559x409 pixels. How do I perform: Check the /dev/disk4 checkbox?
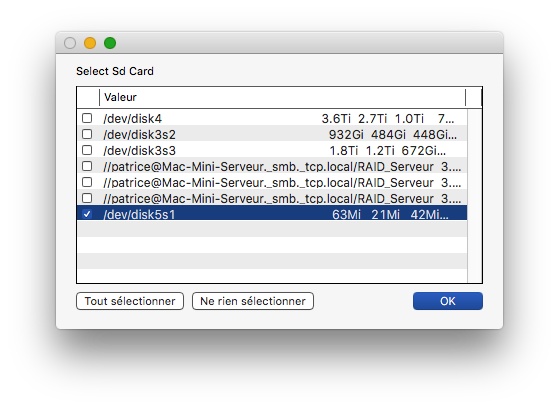click(87, 118)
